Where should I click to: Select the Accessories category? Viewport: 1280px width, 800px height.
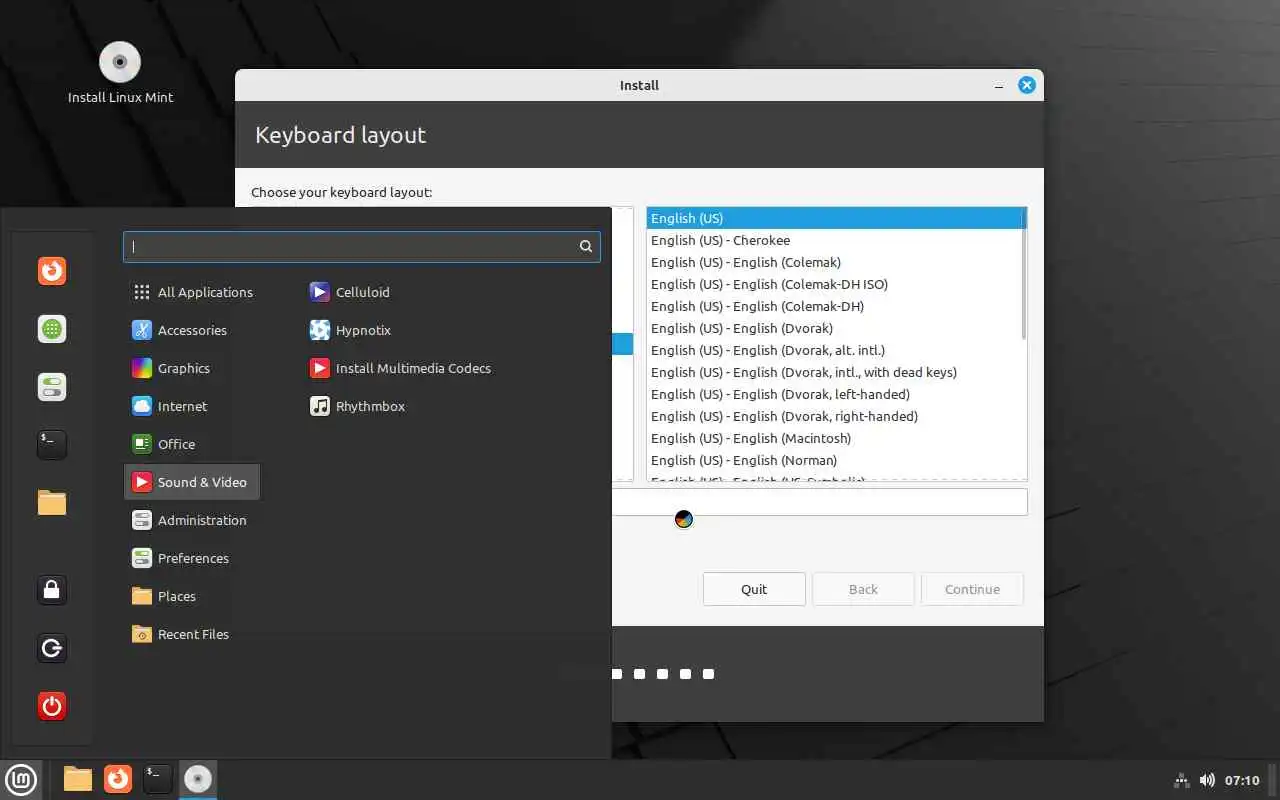tap(192, 330)
